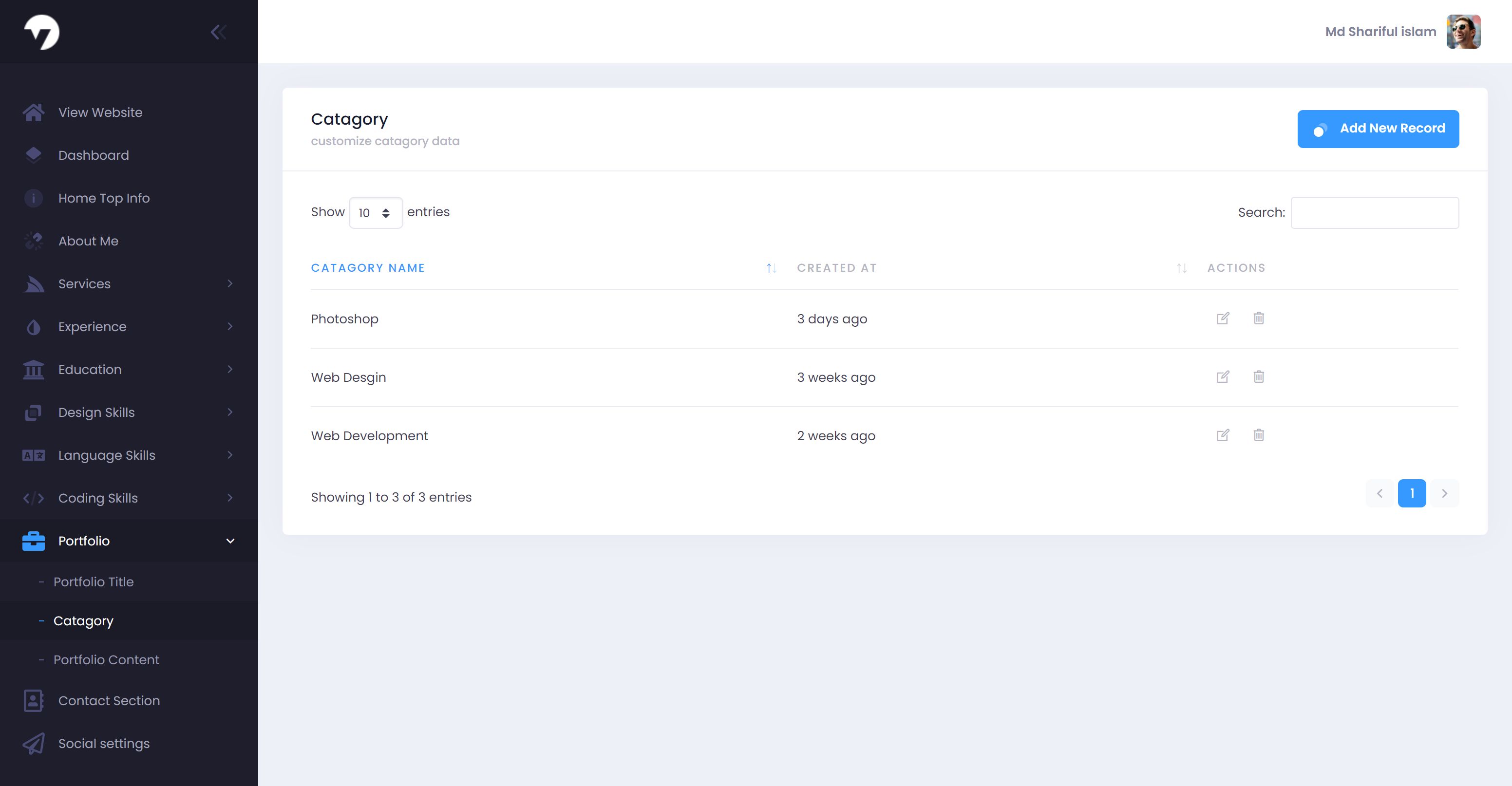
Task: Click the Education bank building icon
Action: pos(34,370)
